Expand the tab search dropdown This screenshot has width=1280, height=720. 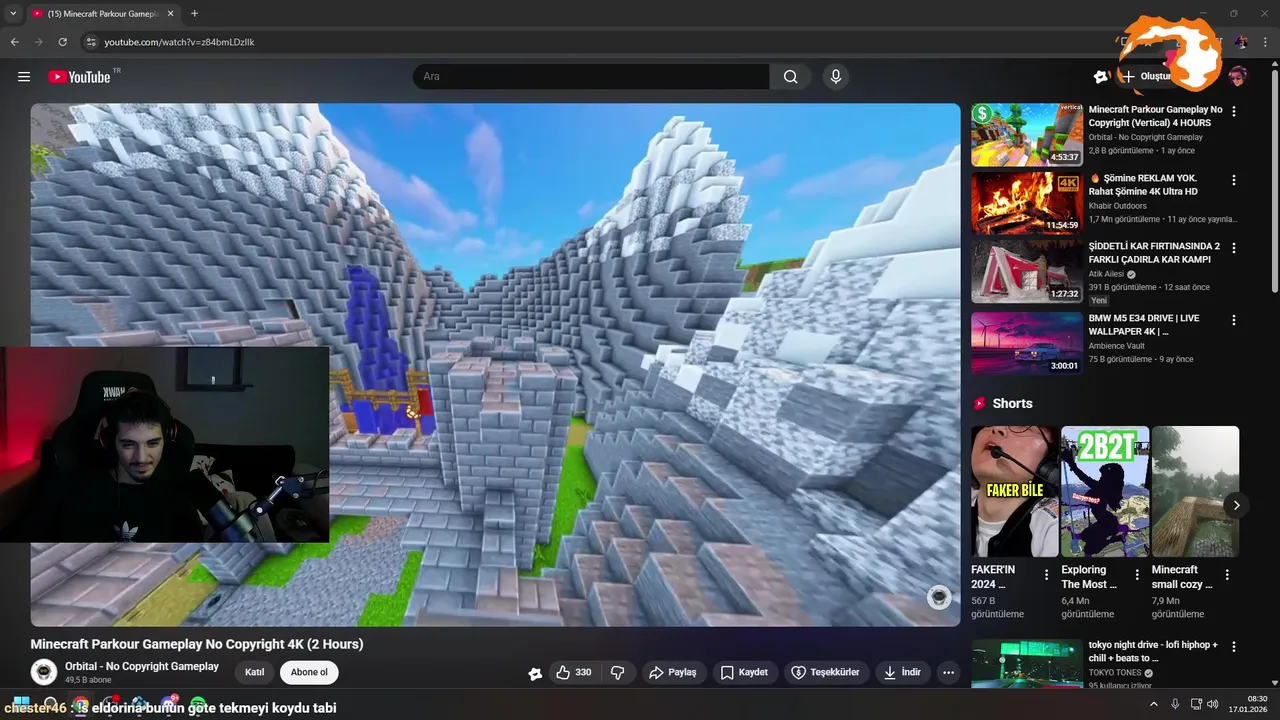12,13
